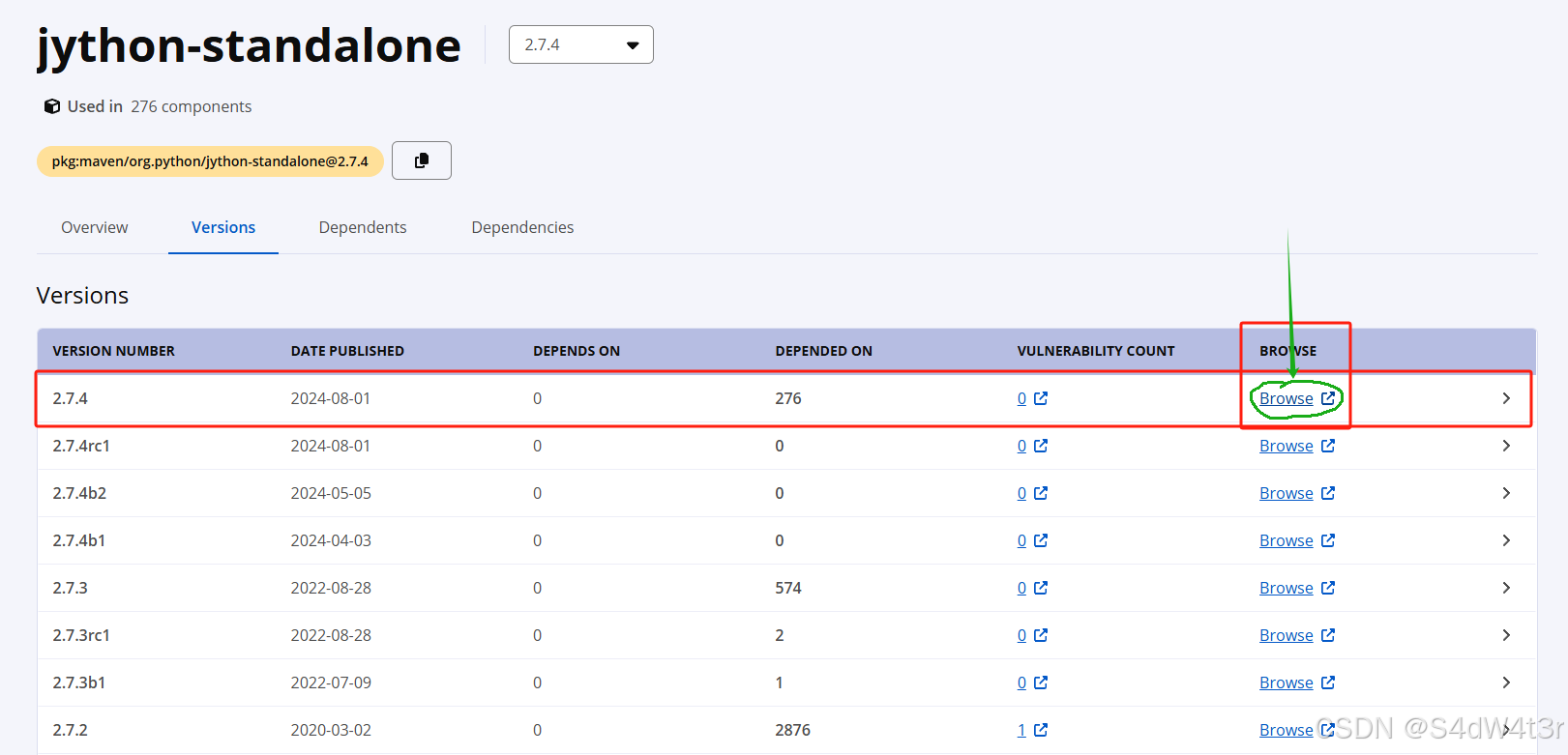Click the Browse link for version 2.7.3

(1286, 588)
